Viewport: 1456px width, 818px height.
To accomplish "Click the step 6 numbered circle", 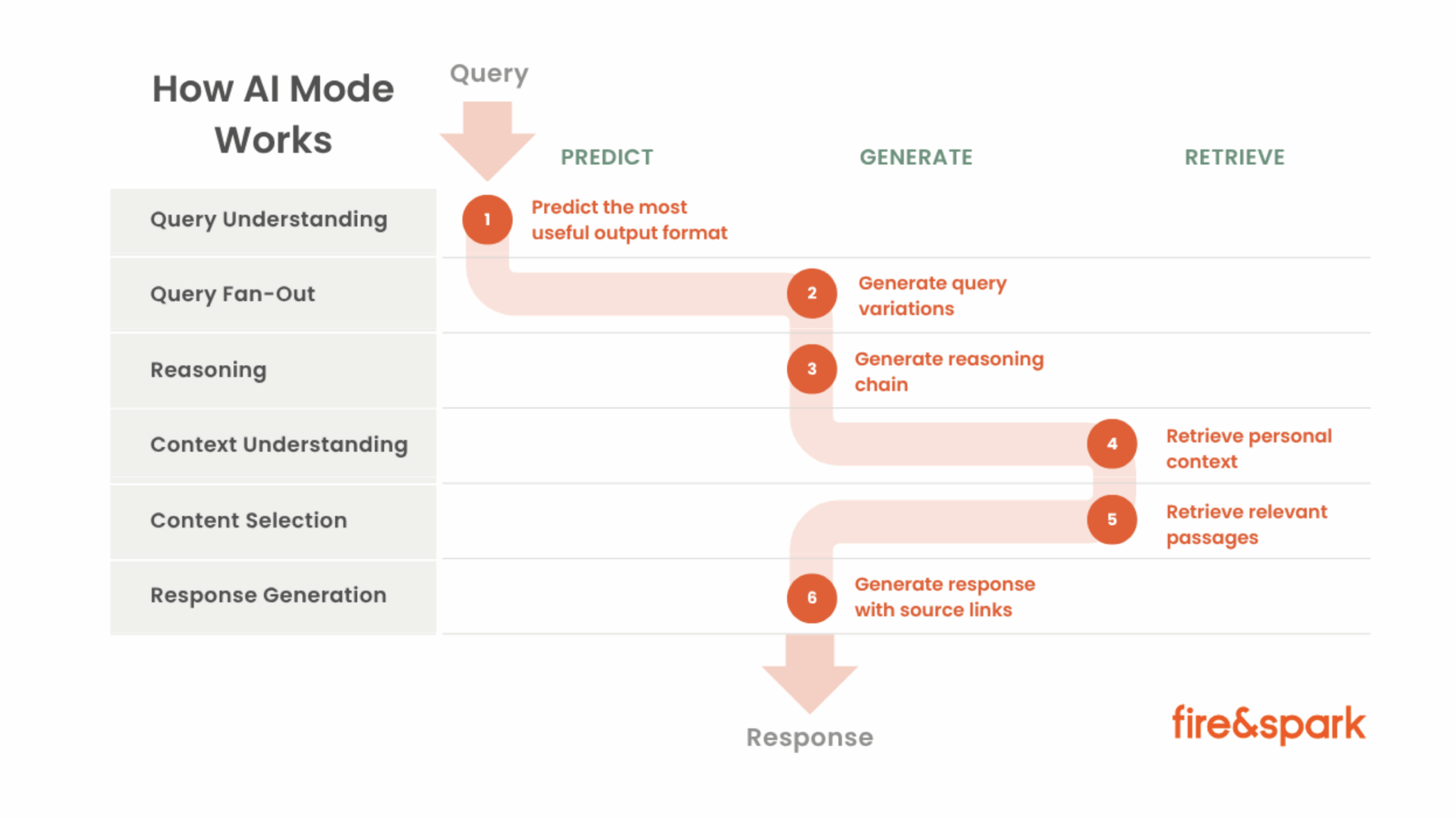I will tap(812, 597).
